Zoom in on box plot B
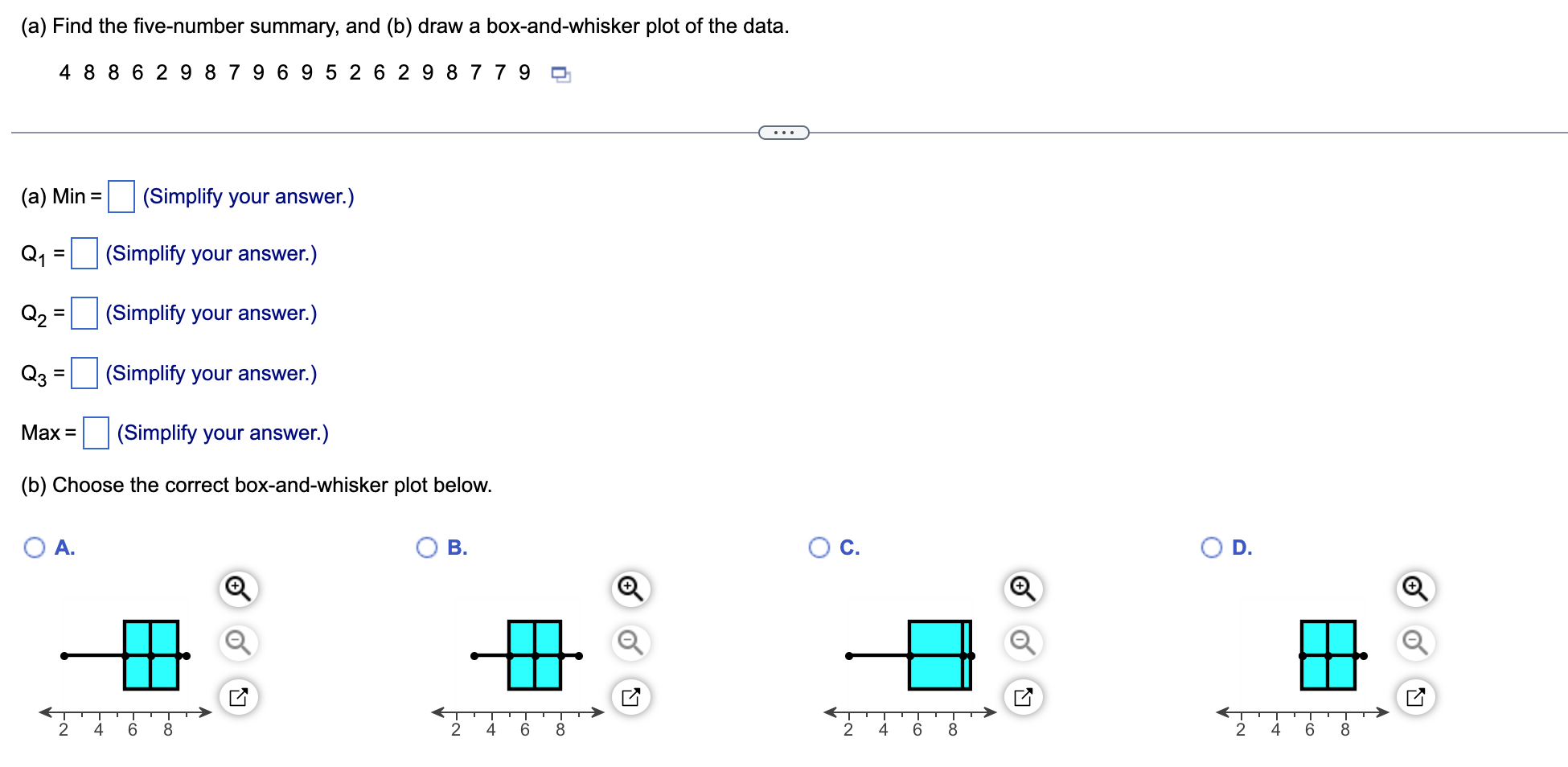The width and height of the screenshot is (1568, 767). coord(630,589)
